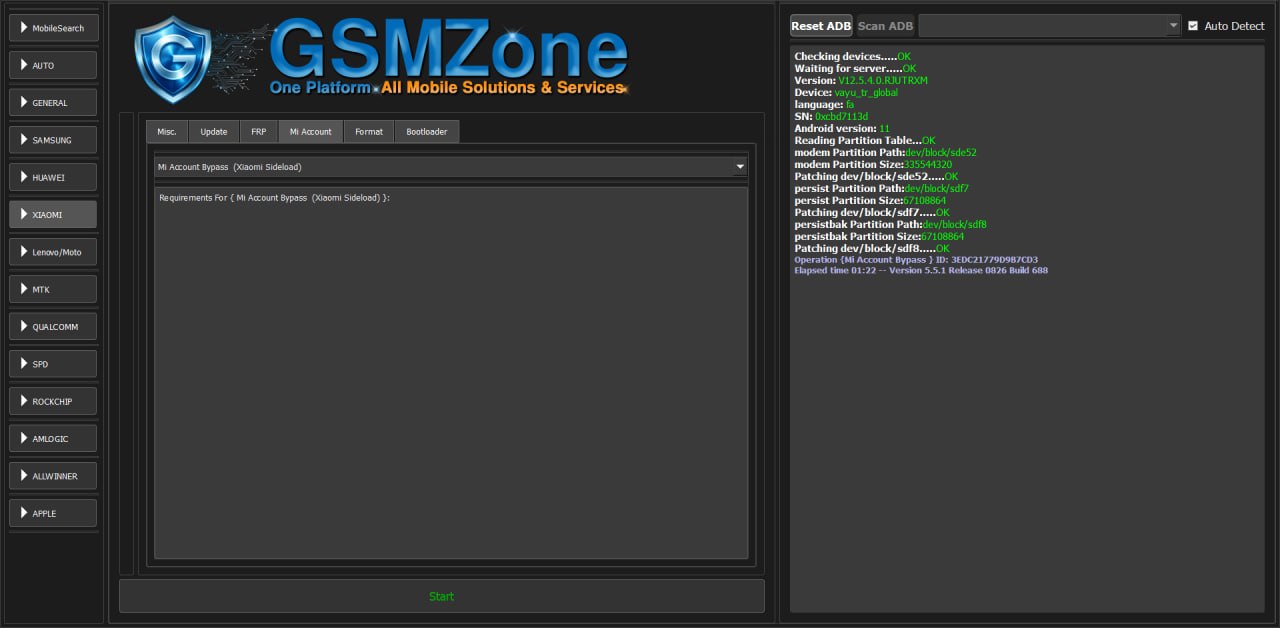1280x628 pixels.
Task: Click the Version V12.5.4.0.RJUTRXM log line
Action: click(x=861, y=80)
